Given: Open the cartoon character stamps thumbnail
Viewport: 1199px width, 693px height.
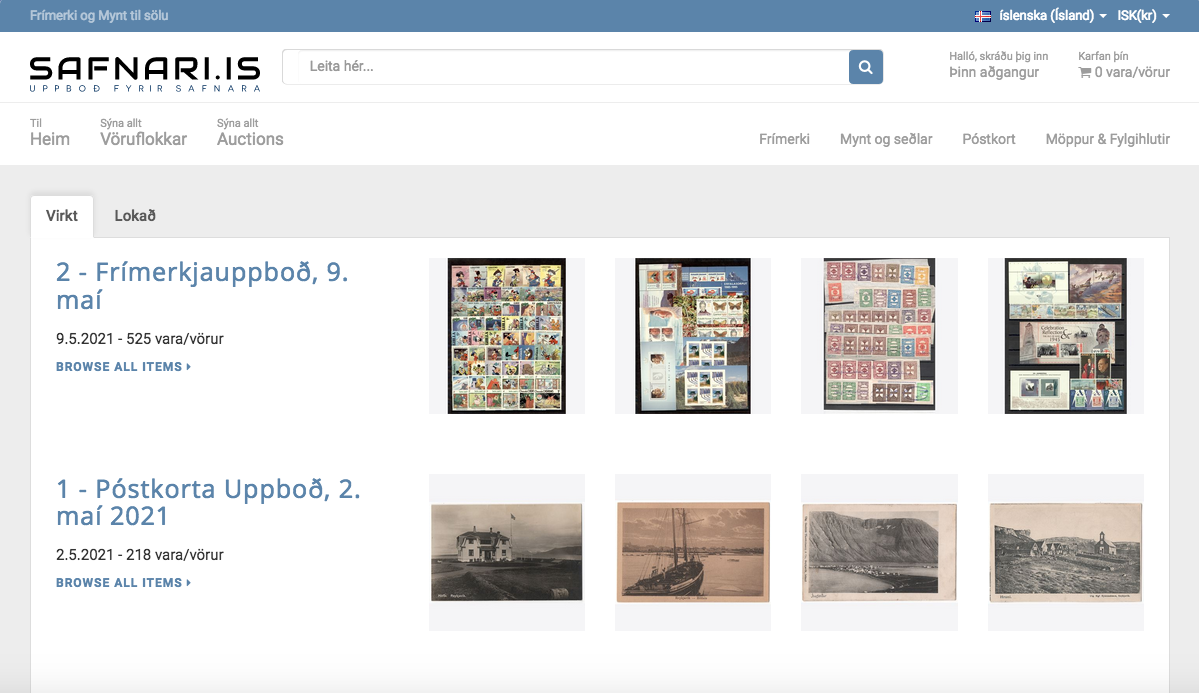Looking at the screenshot, I should tap(507, 336).
